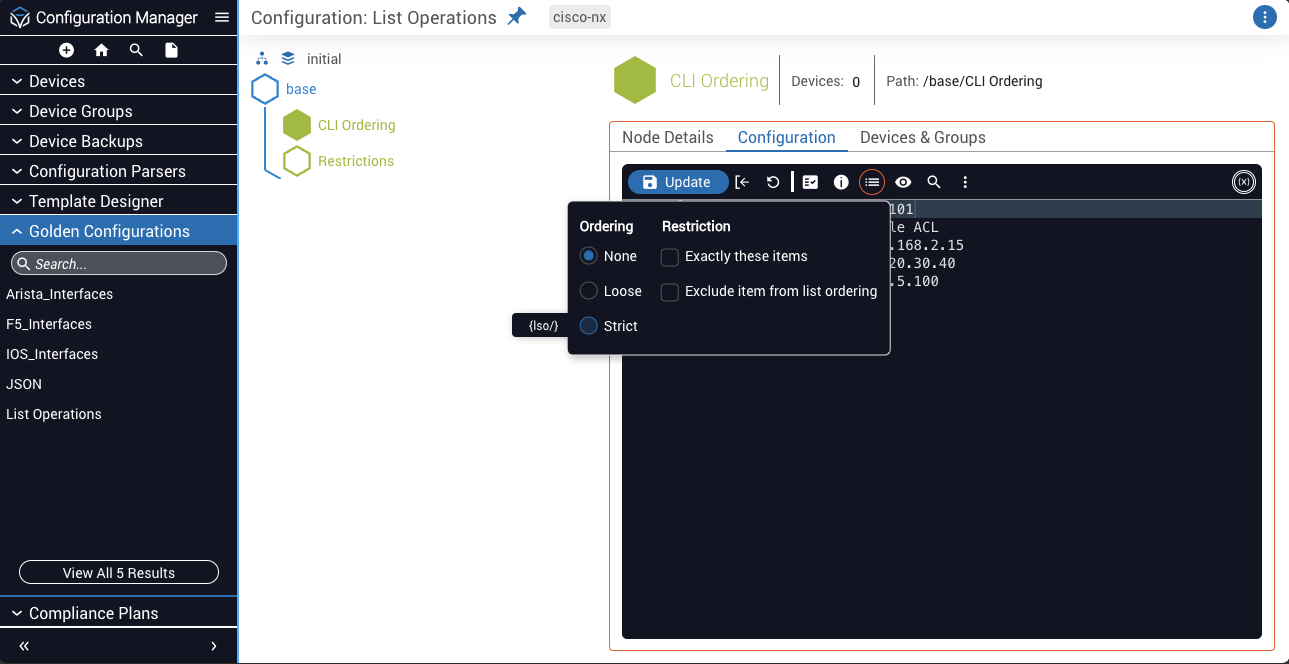The image size is (1289, 664).
Task: Click the list ordering icon circled in red
Action: pos(872,182)
